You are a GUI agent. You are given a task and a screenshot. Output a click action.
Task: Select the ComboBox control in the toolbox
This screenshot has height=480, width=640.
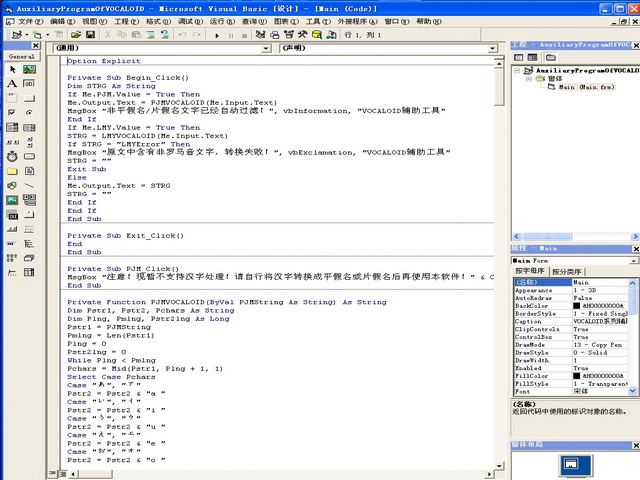click(12, 127)
